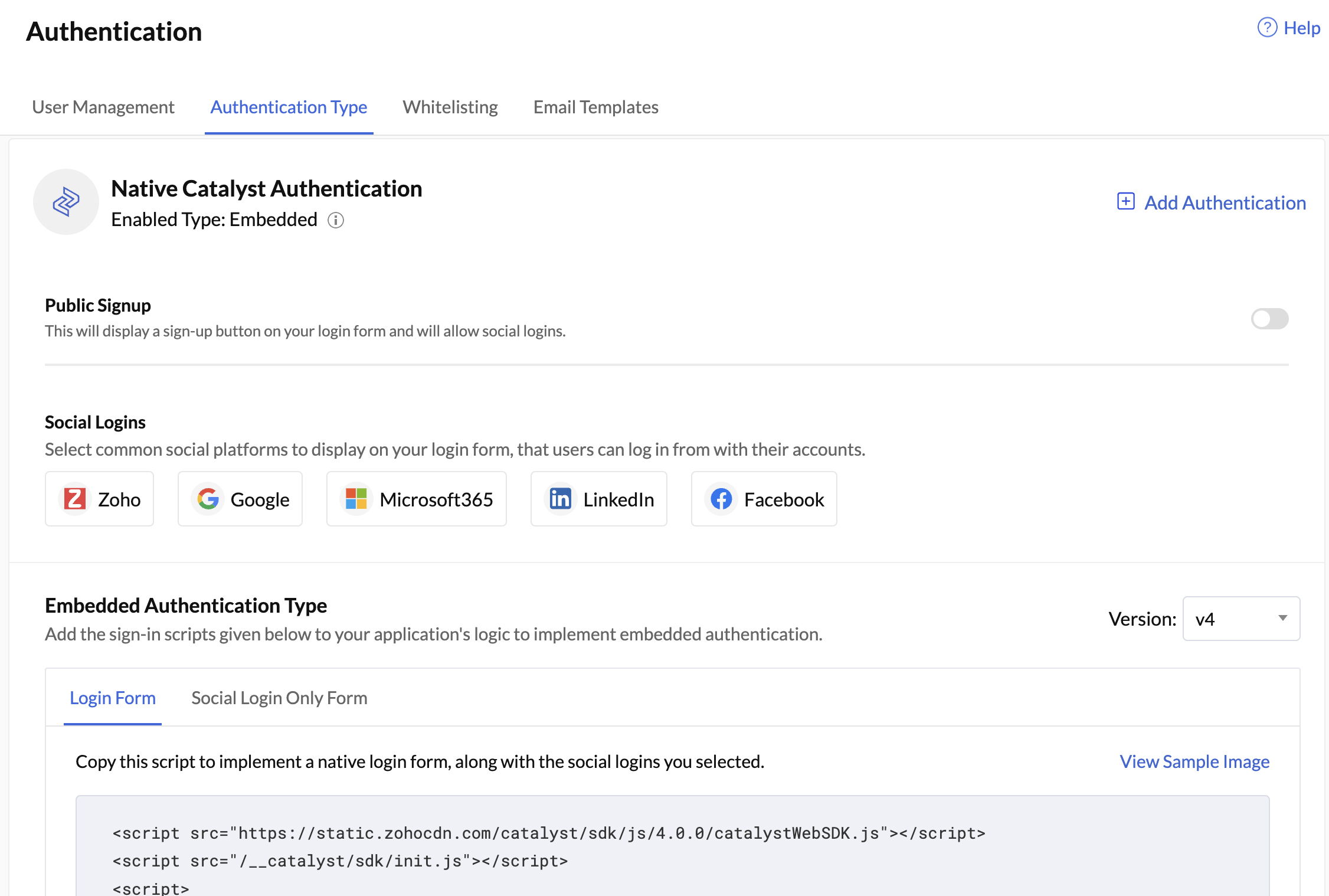Open the Version dropdown showing v4
1329x896 pixels.
1240,619
